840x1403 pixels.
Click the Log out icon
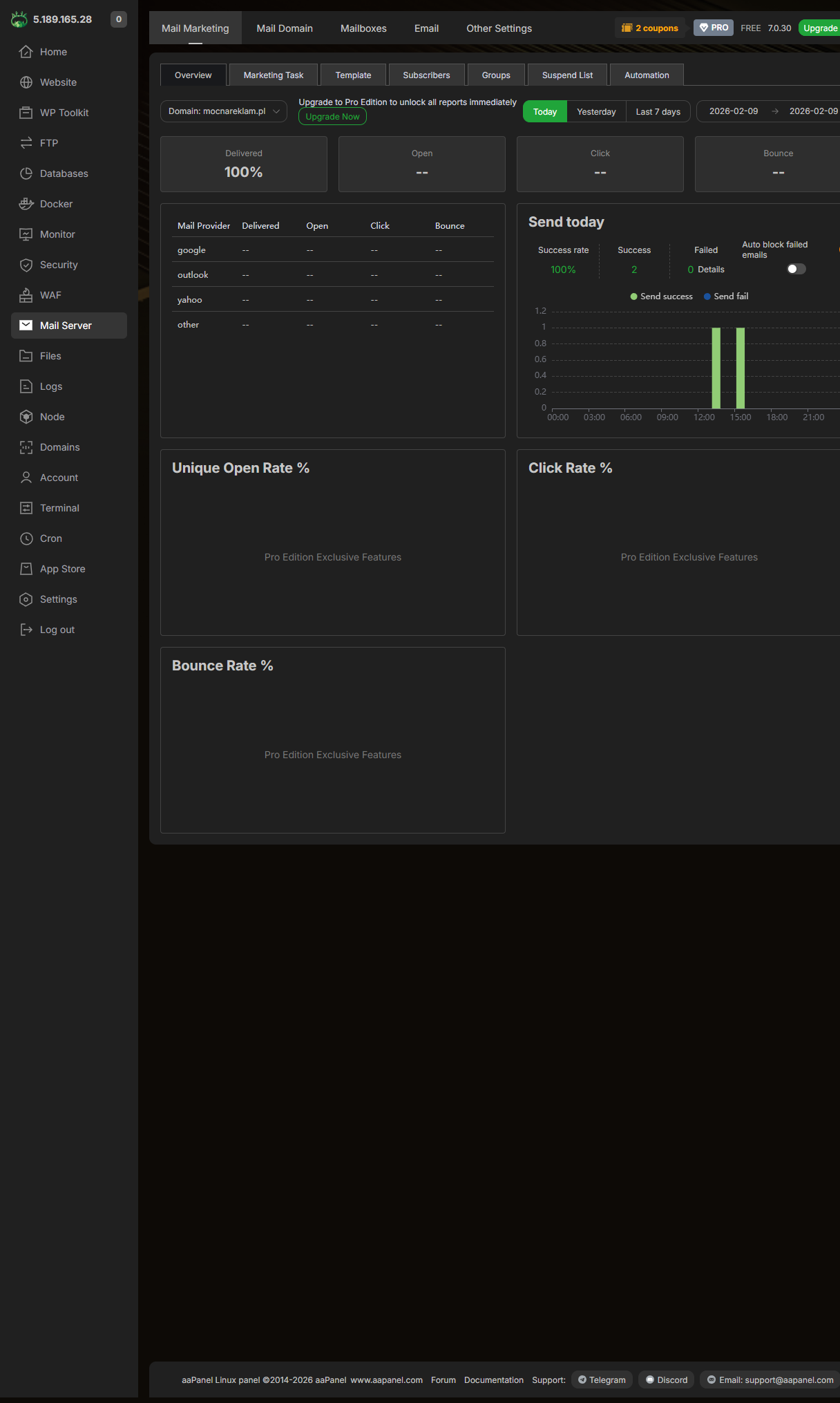26,630
